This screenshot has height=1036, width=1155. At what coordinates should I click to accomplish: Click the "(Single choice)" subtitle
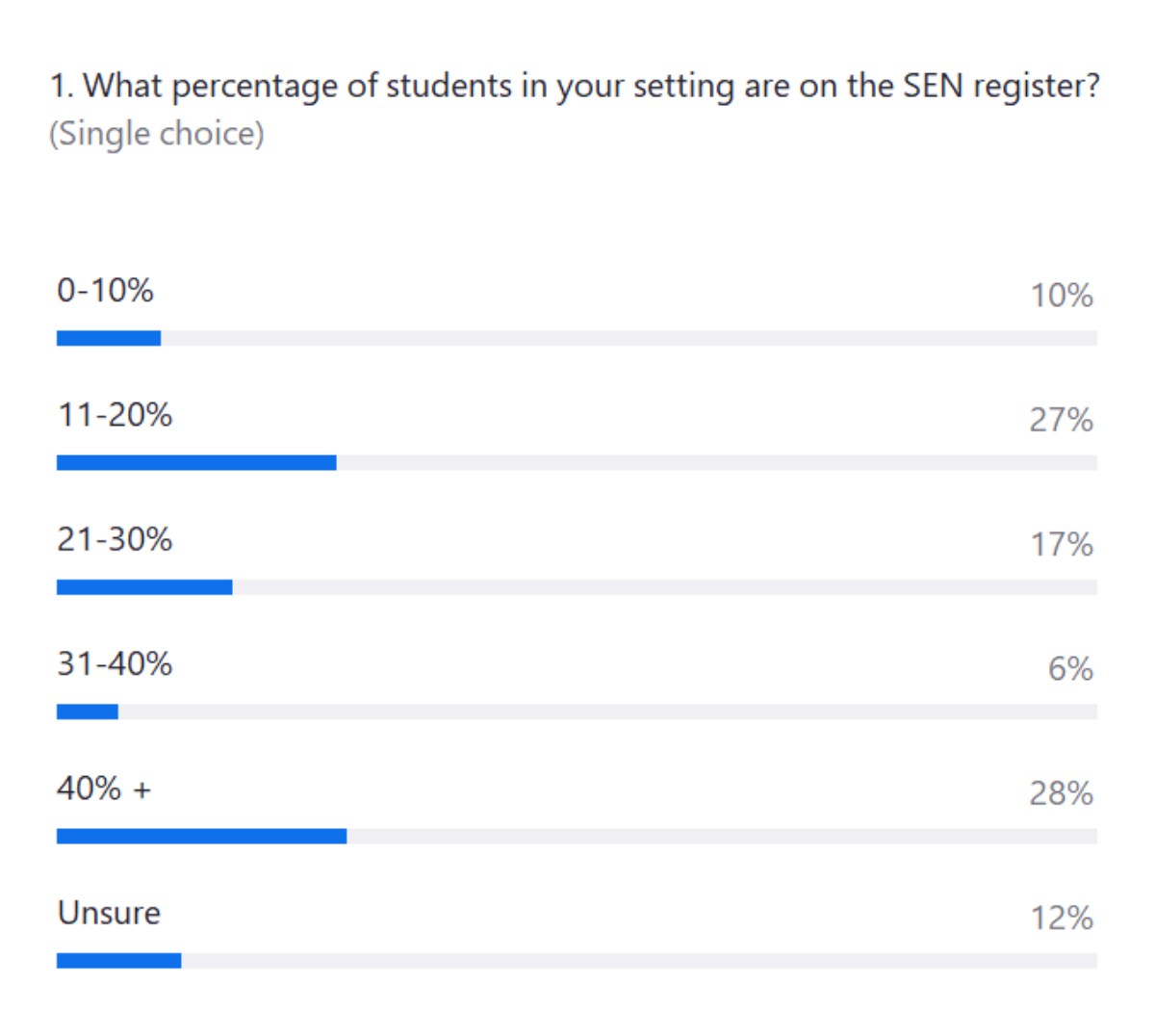156,134
